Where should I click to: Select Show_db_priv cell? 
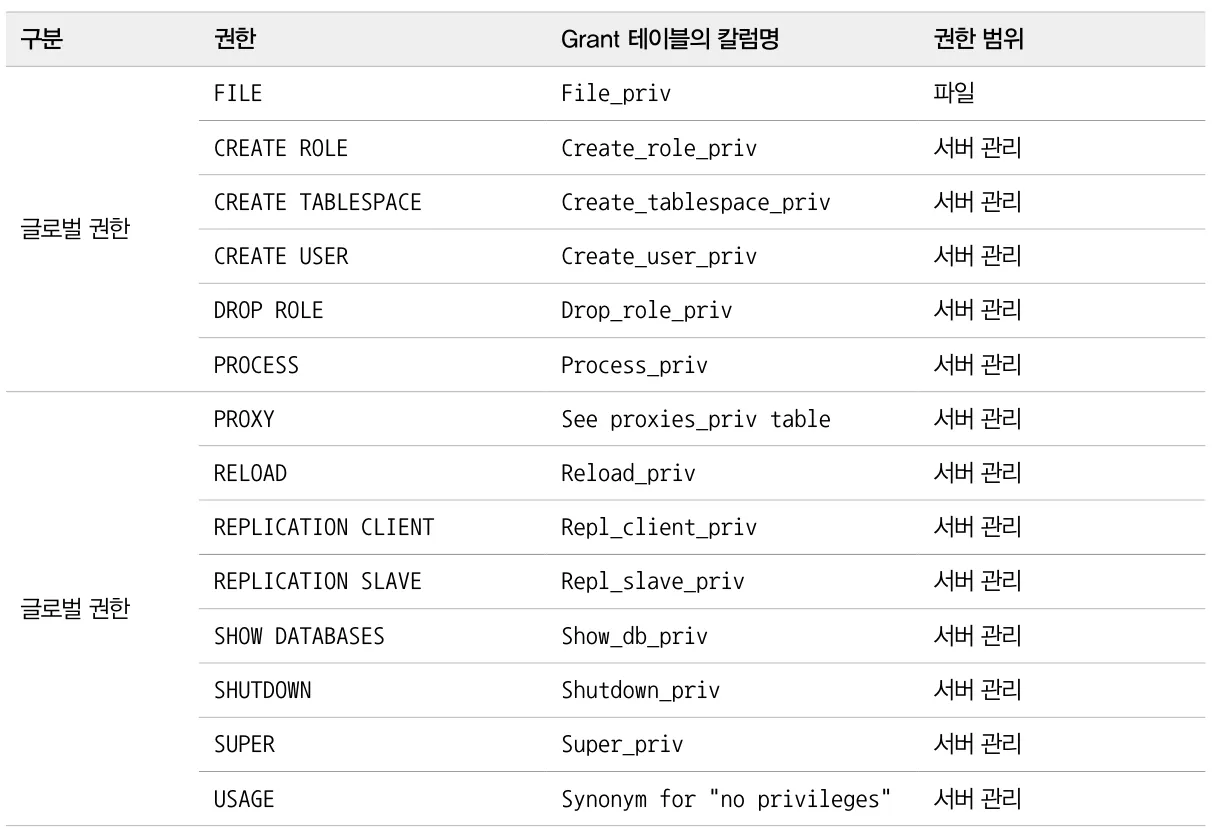(634, 637)
